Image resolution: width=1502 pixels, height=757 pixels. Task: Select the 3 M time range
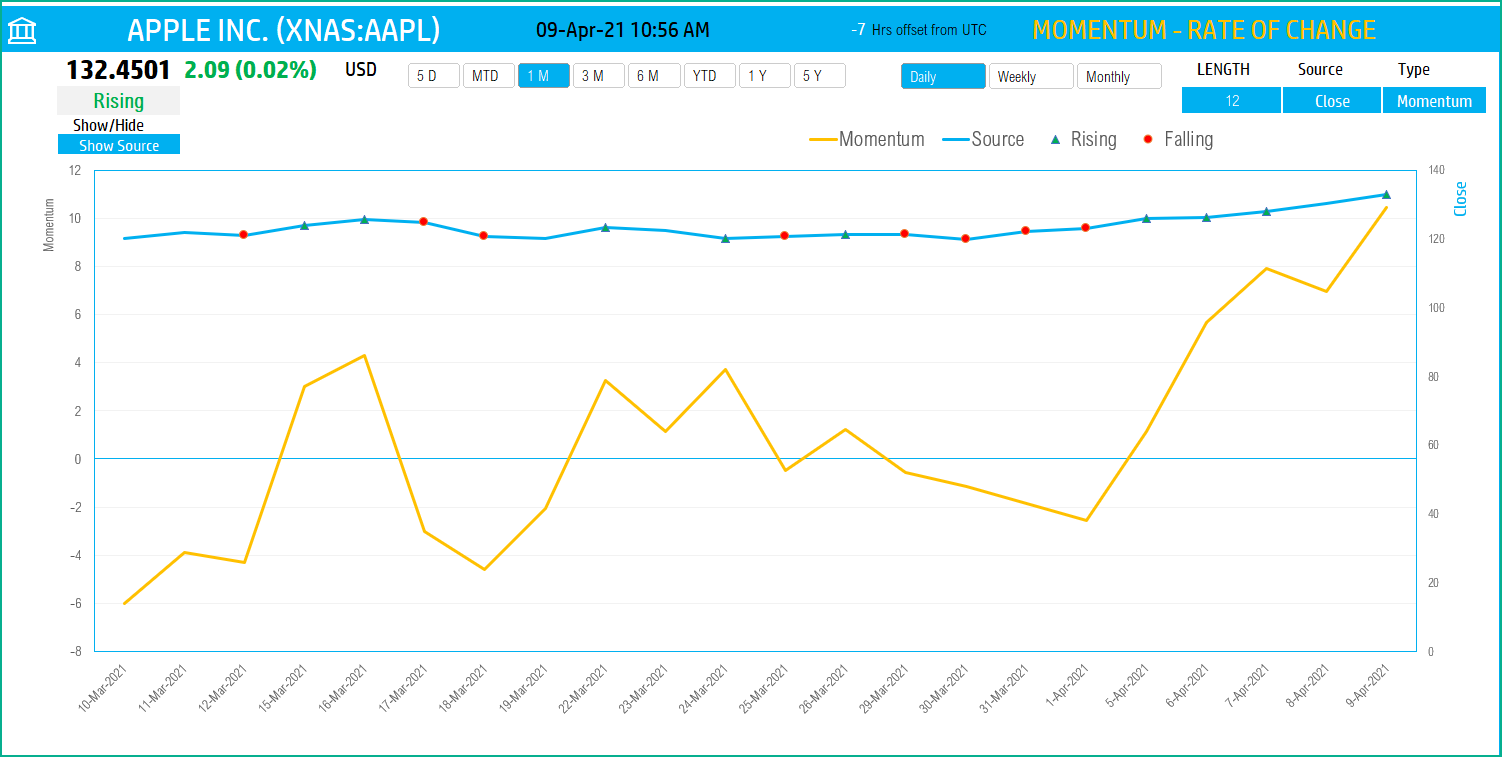pos(599,76)
